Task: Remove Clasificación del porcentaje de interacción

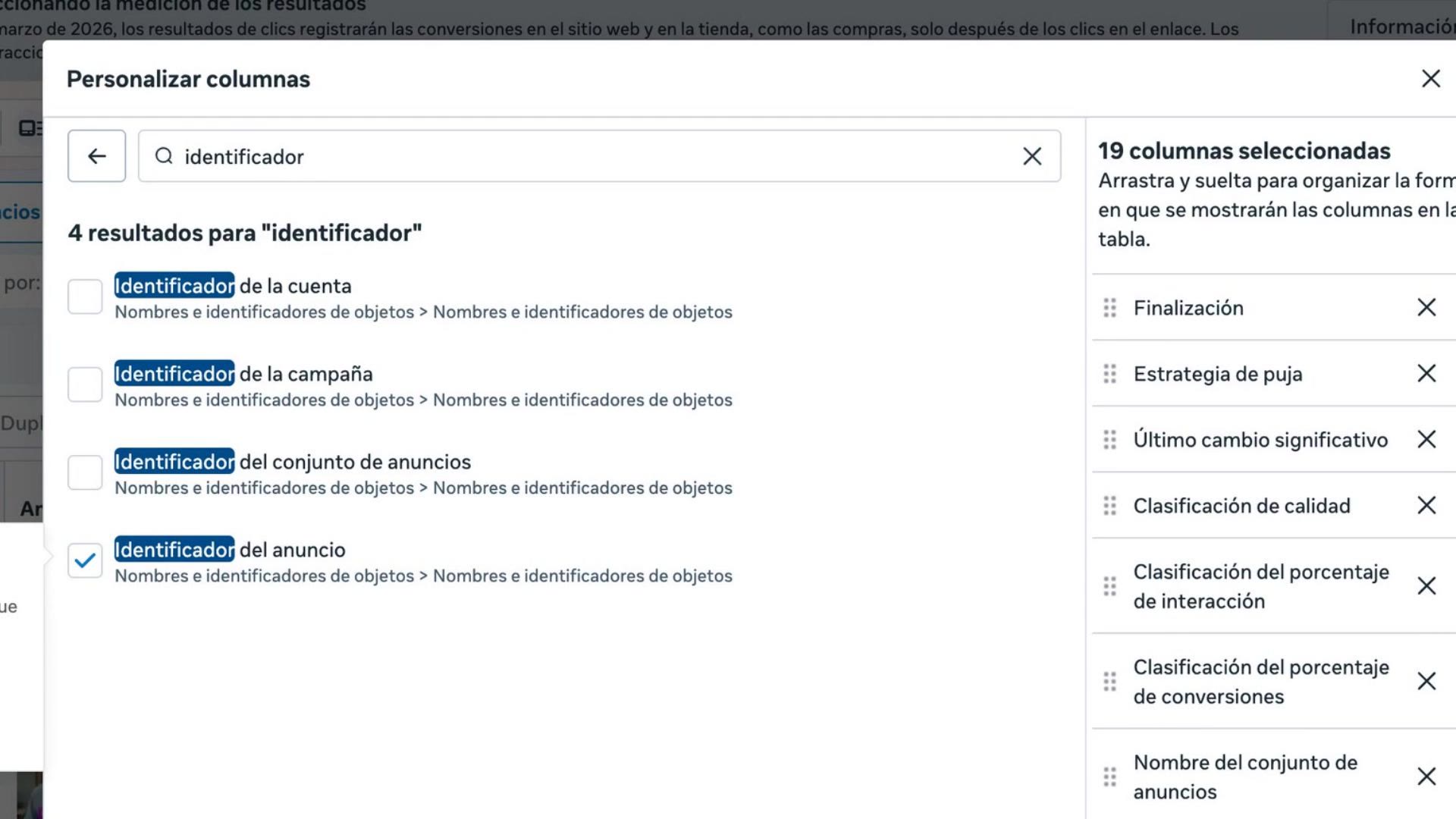Action: click(1426, 585)
